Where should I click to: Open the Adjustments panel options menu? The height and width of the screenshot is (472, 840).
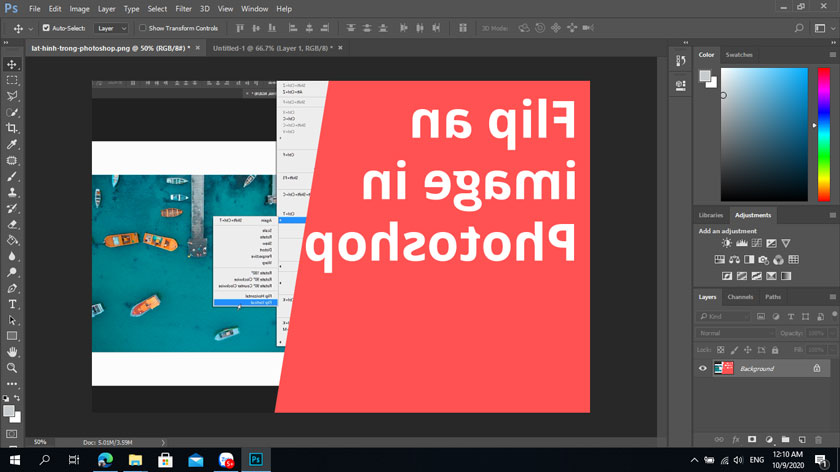[x=832, y=215]
